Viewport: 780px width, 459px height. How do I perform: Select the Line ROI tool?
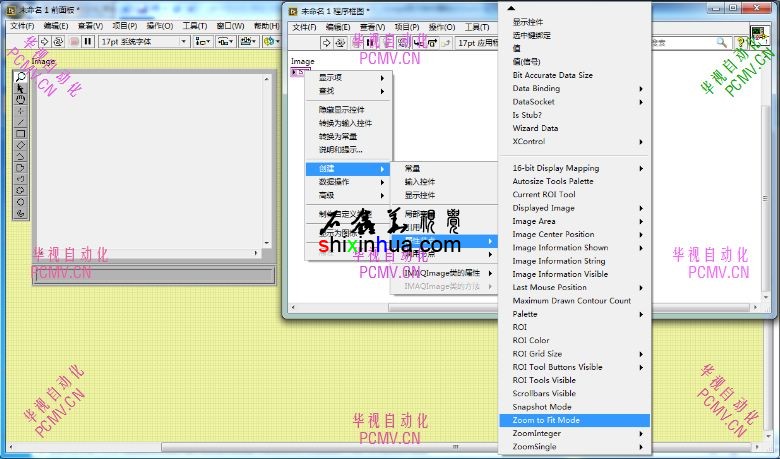pyautogui.click(x=20, y=122)
